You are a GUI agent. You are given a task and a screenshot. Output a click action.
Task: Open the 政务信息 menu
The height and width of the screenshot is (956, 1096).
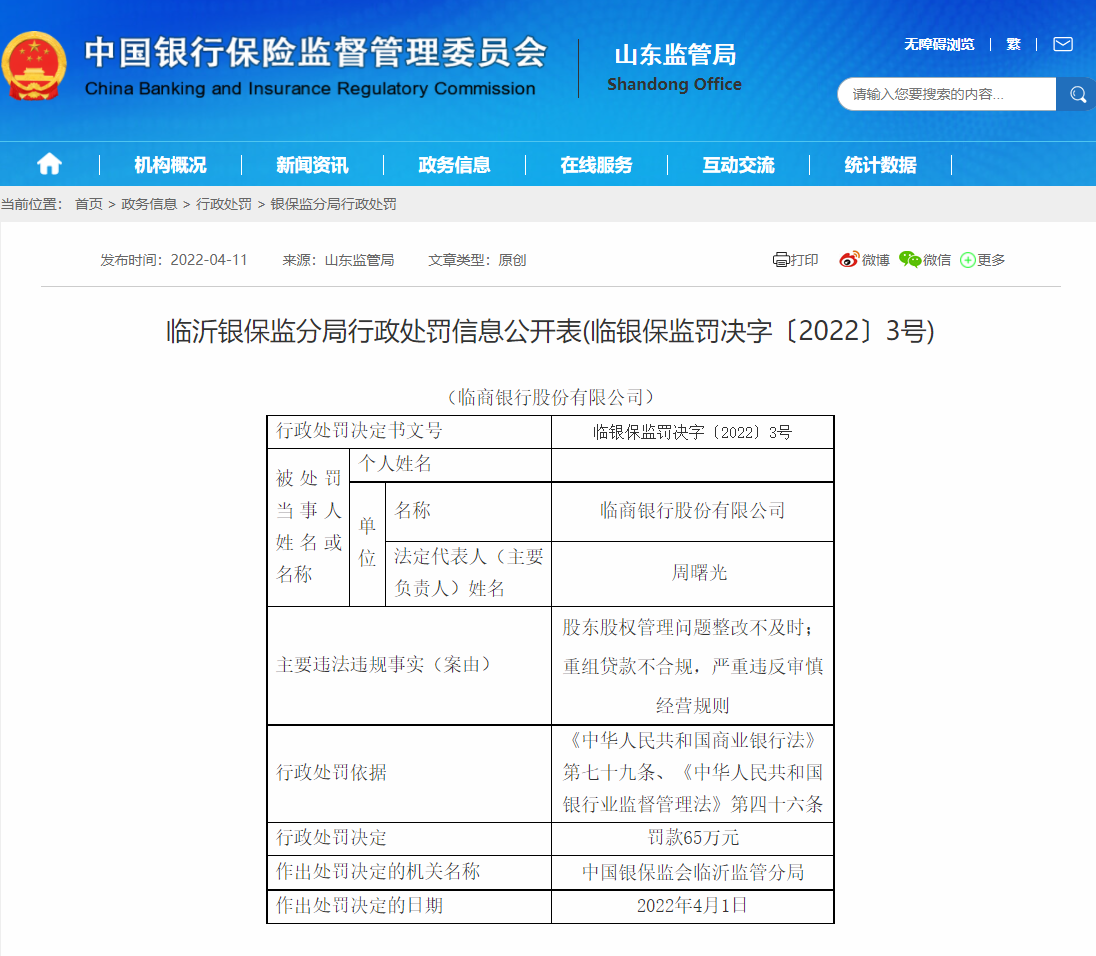click(455, 164)
